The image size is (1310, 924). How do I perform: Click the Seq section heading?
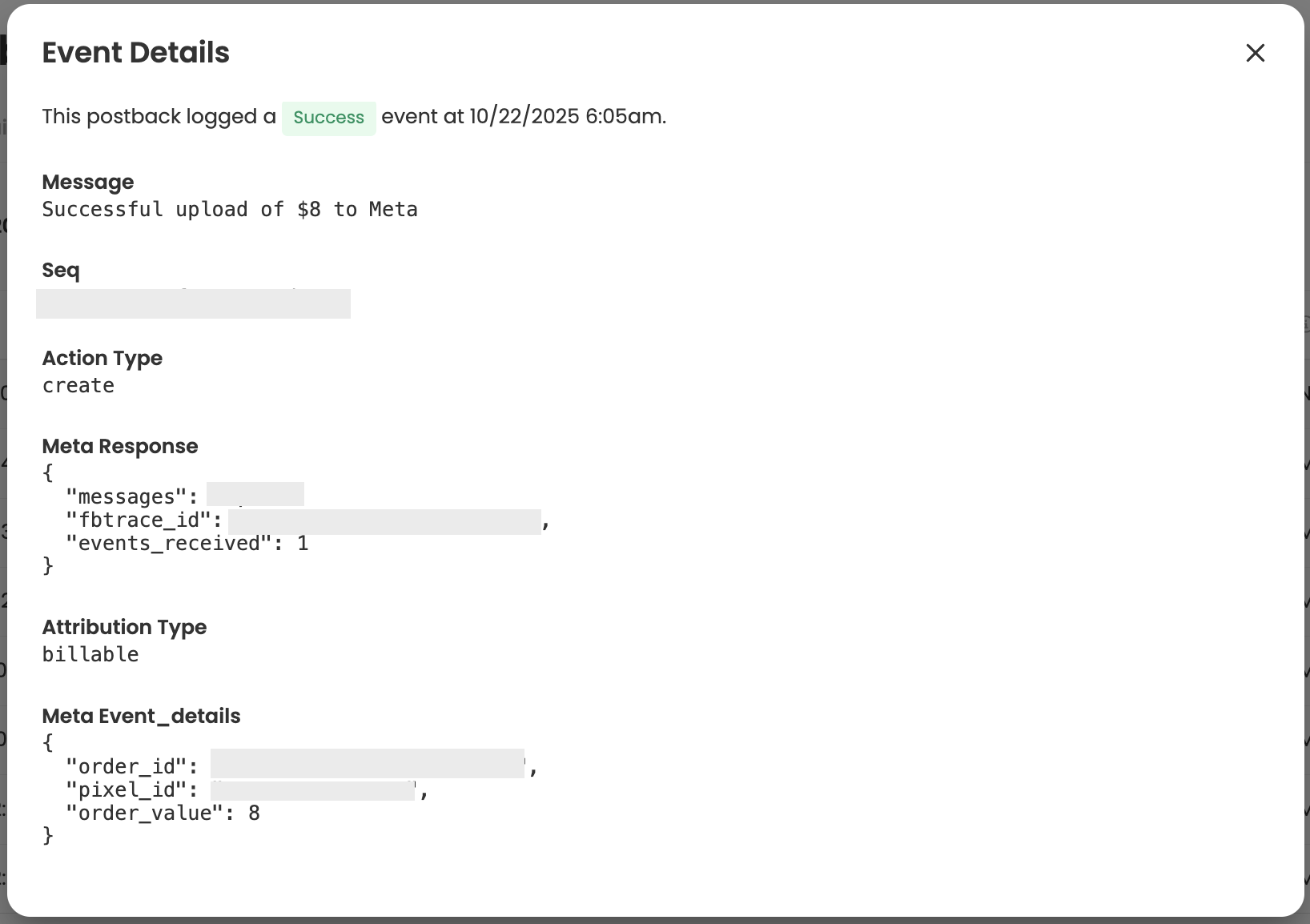point(61,271)
